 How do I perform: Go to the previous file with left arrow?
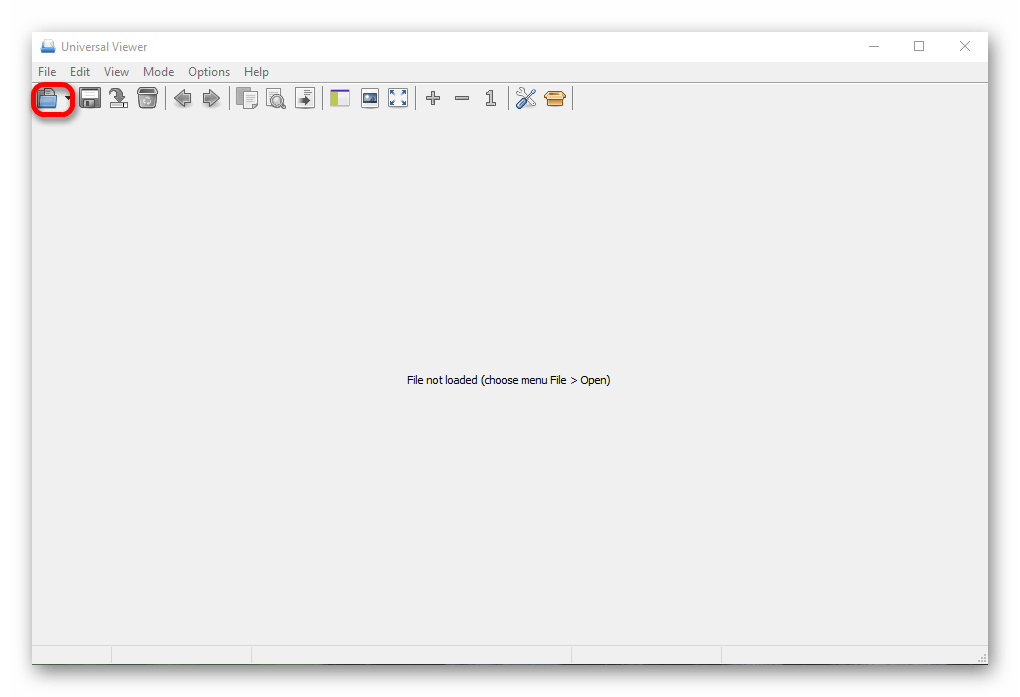183,98
